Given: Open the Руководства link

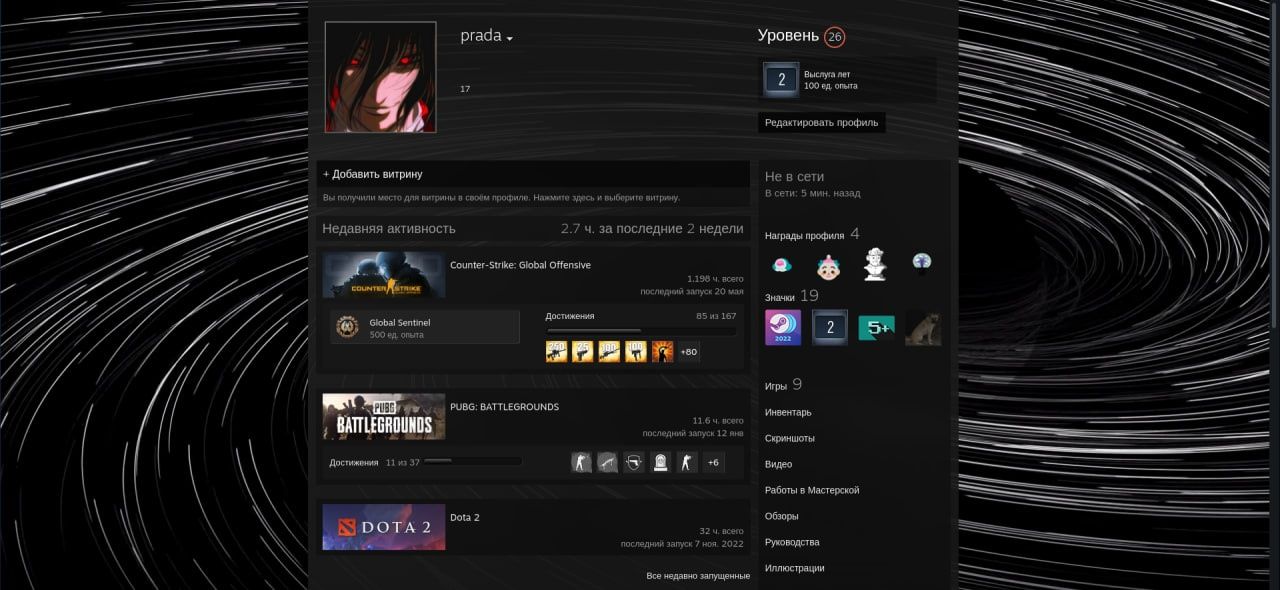Looking at the screenshot, I should pyautogui.click(x=792, y=542).
